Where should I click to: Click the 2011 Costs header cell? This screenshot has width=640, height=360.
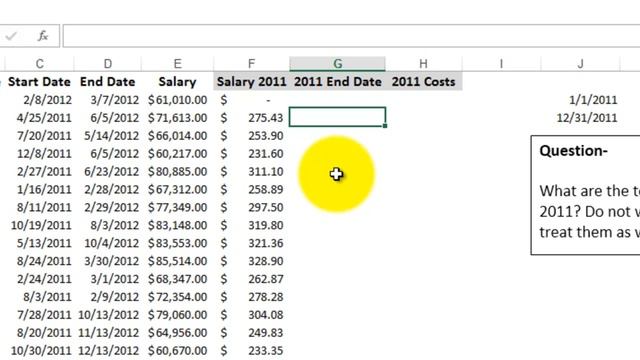coord(423,82)
